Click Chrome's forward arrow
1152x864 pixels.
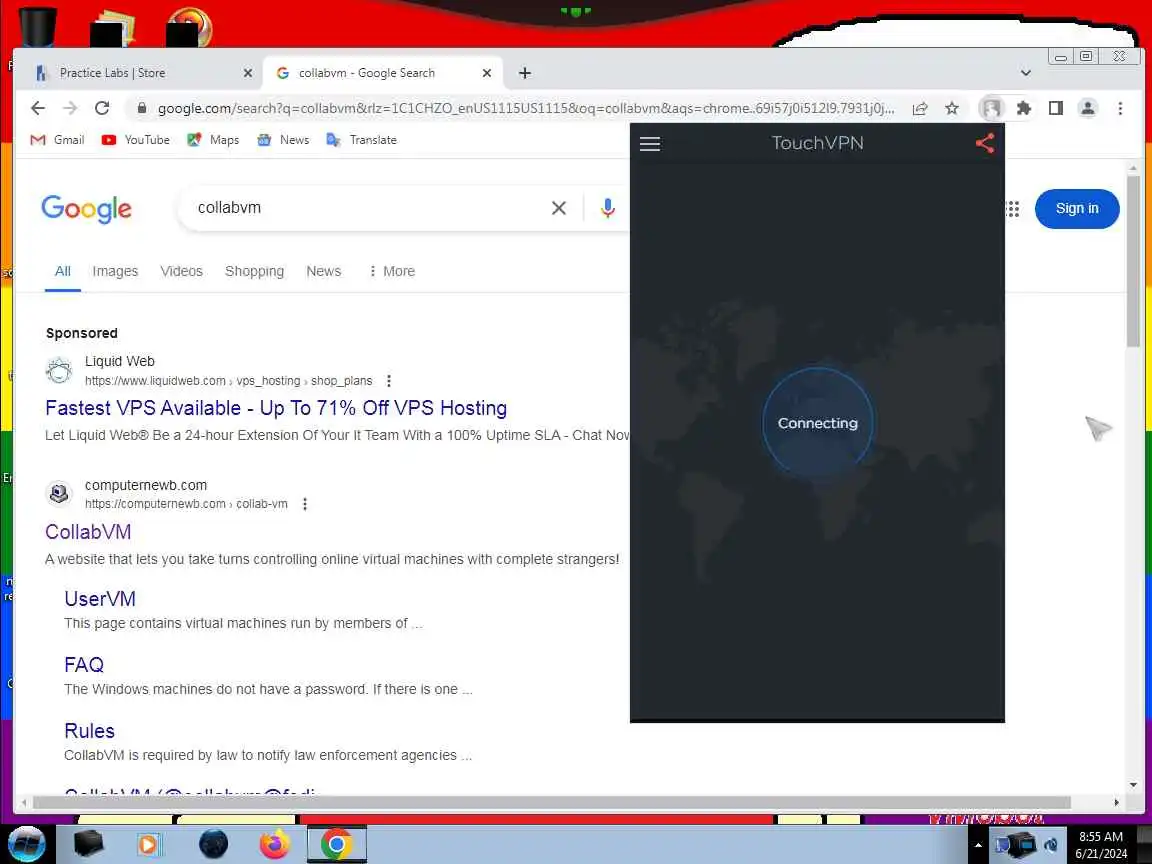[x=70, y=108]
